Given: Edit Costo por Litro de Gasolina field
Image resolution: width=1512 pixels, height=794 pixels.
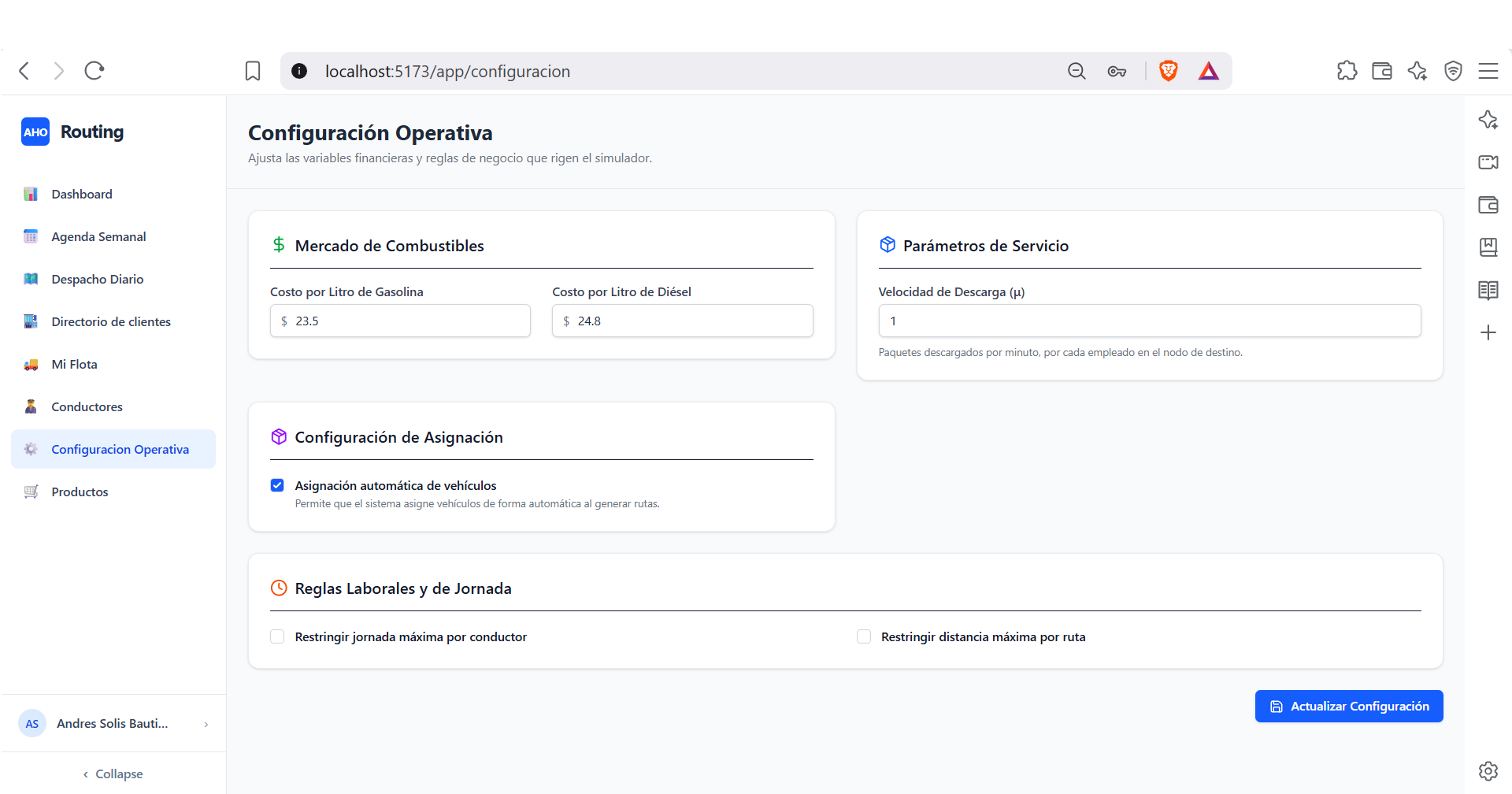Looking at the screenshot, I should (x=400, y=321).
